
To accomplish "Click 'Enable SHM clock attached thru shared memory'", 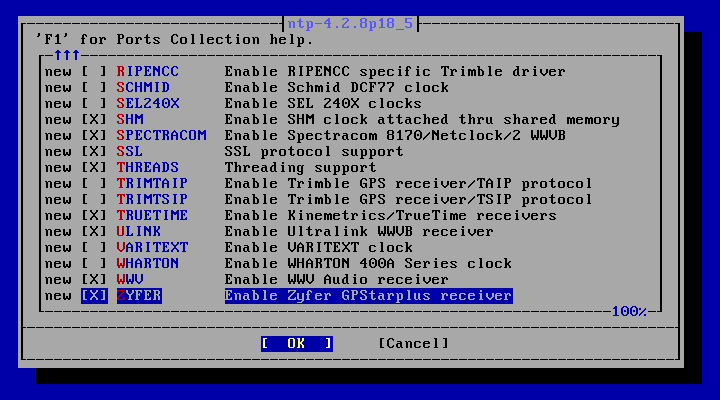I will click(422, 120).
